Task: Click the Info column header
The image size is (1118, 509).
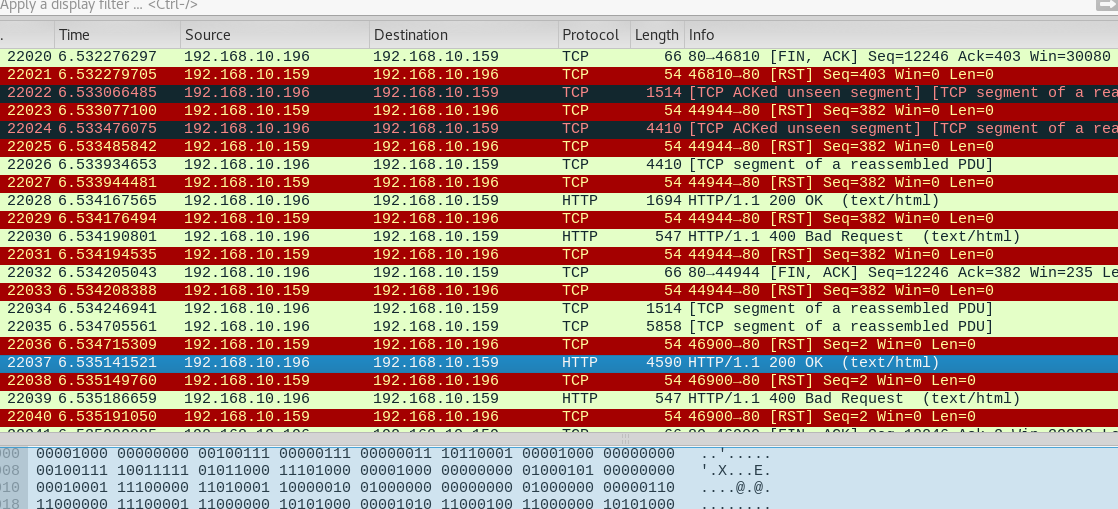Action: click(900, 35)
